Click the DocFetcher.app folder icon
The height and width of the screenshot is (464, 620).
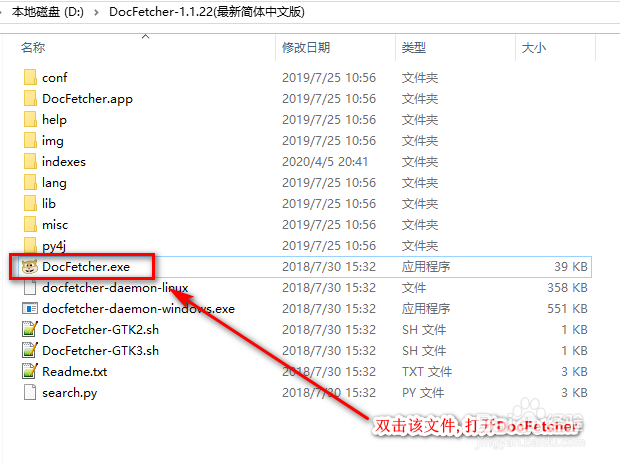click(30, 98)
